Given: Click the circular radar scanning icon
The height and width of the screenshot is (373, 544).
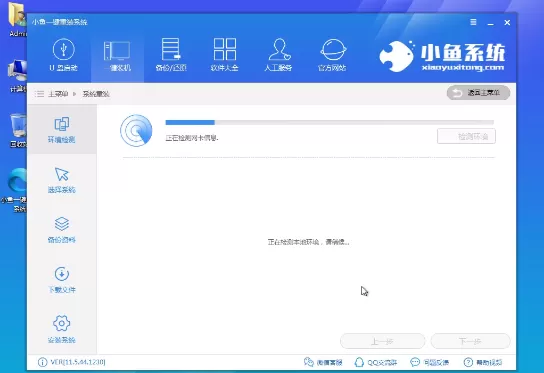Looking at the screenshot, I should 136,130.
